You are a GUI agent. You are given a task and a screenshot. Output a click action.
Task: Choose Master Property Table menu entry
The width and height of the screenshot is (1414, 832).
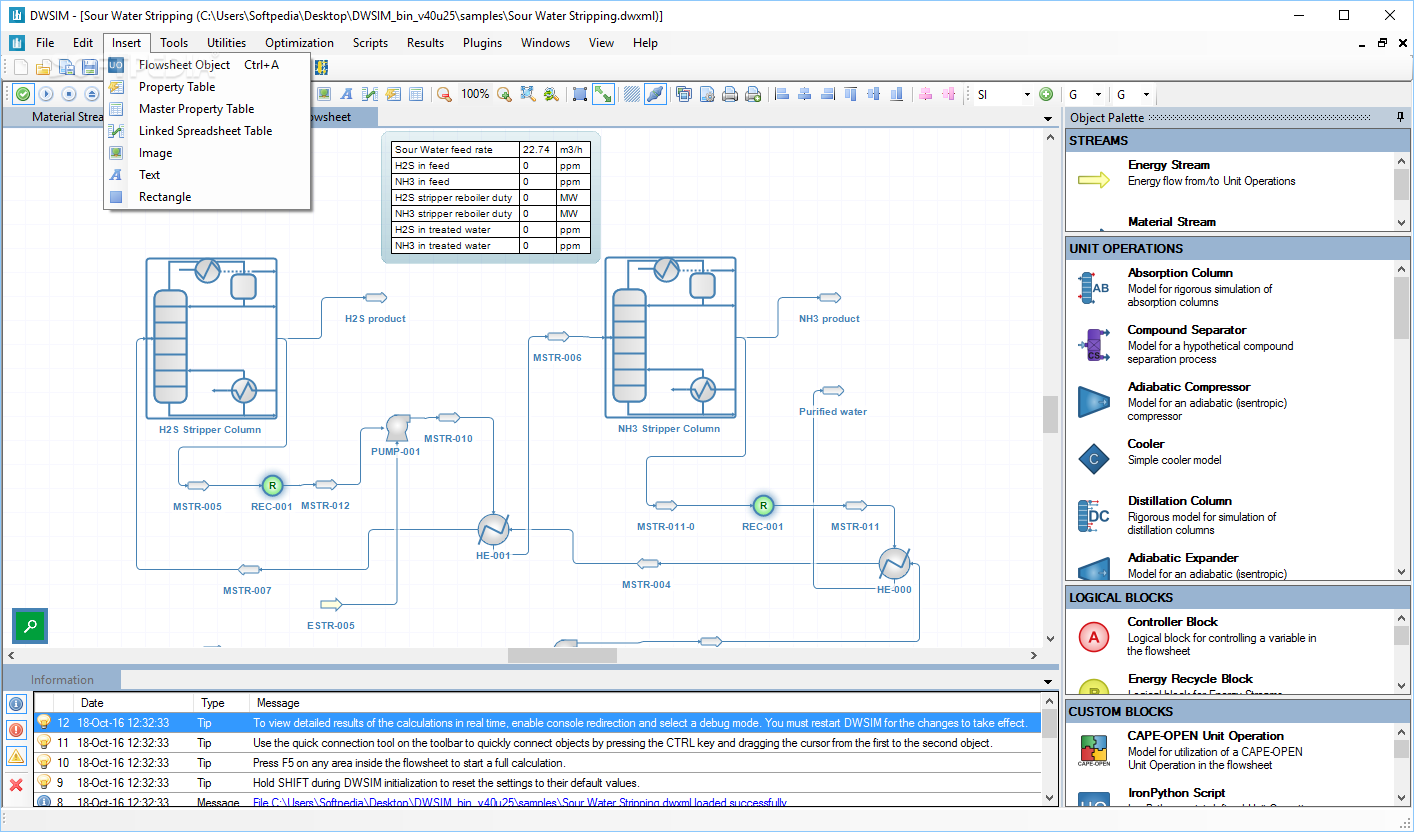click(x=208, y=109)
